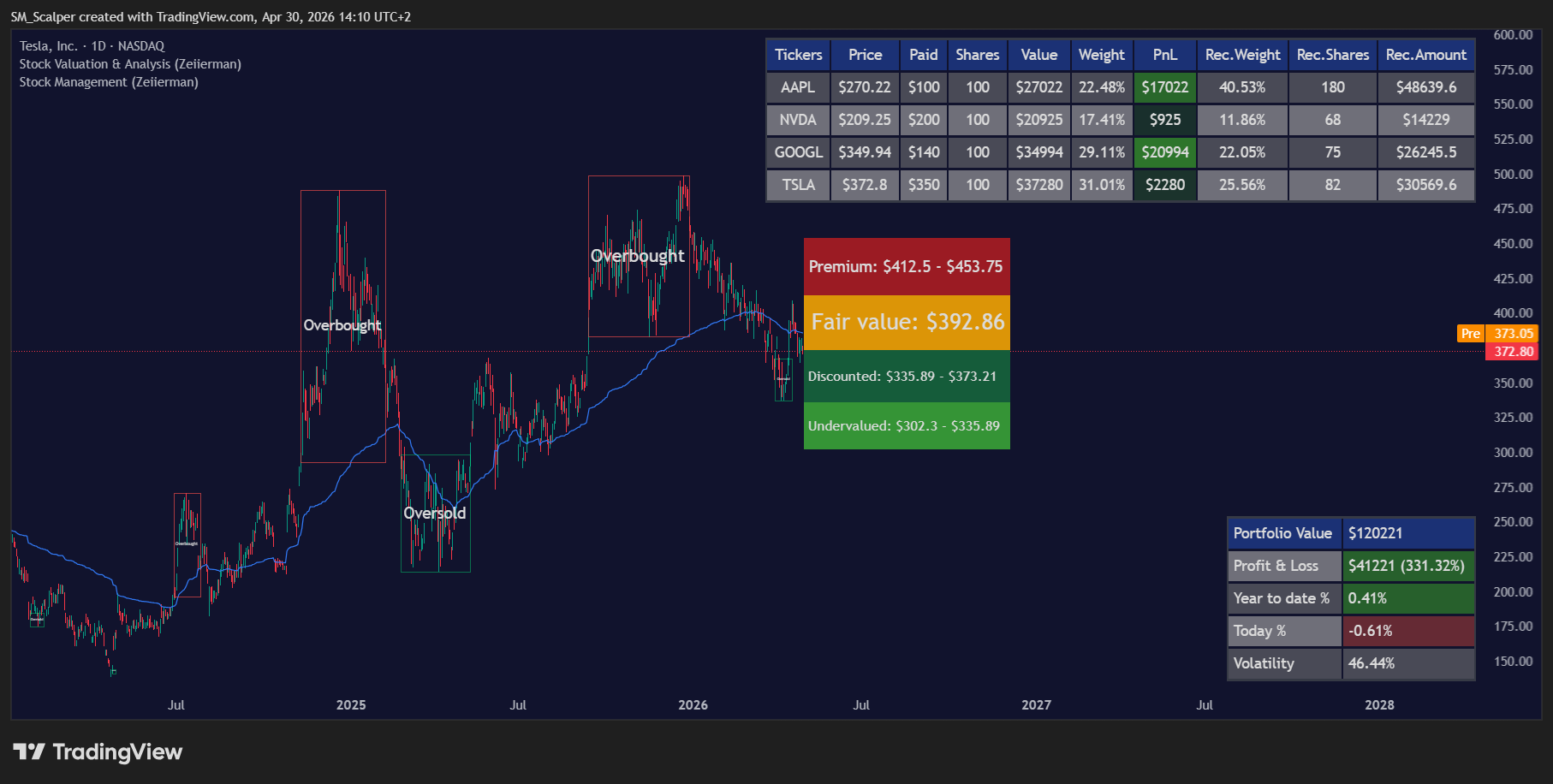Click the 2027 time axis label
This screenshot has width=1553, height=784.
point(1037,705)
